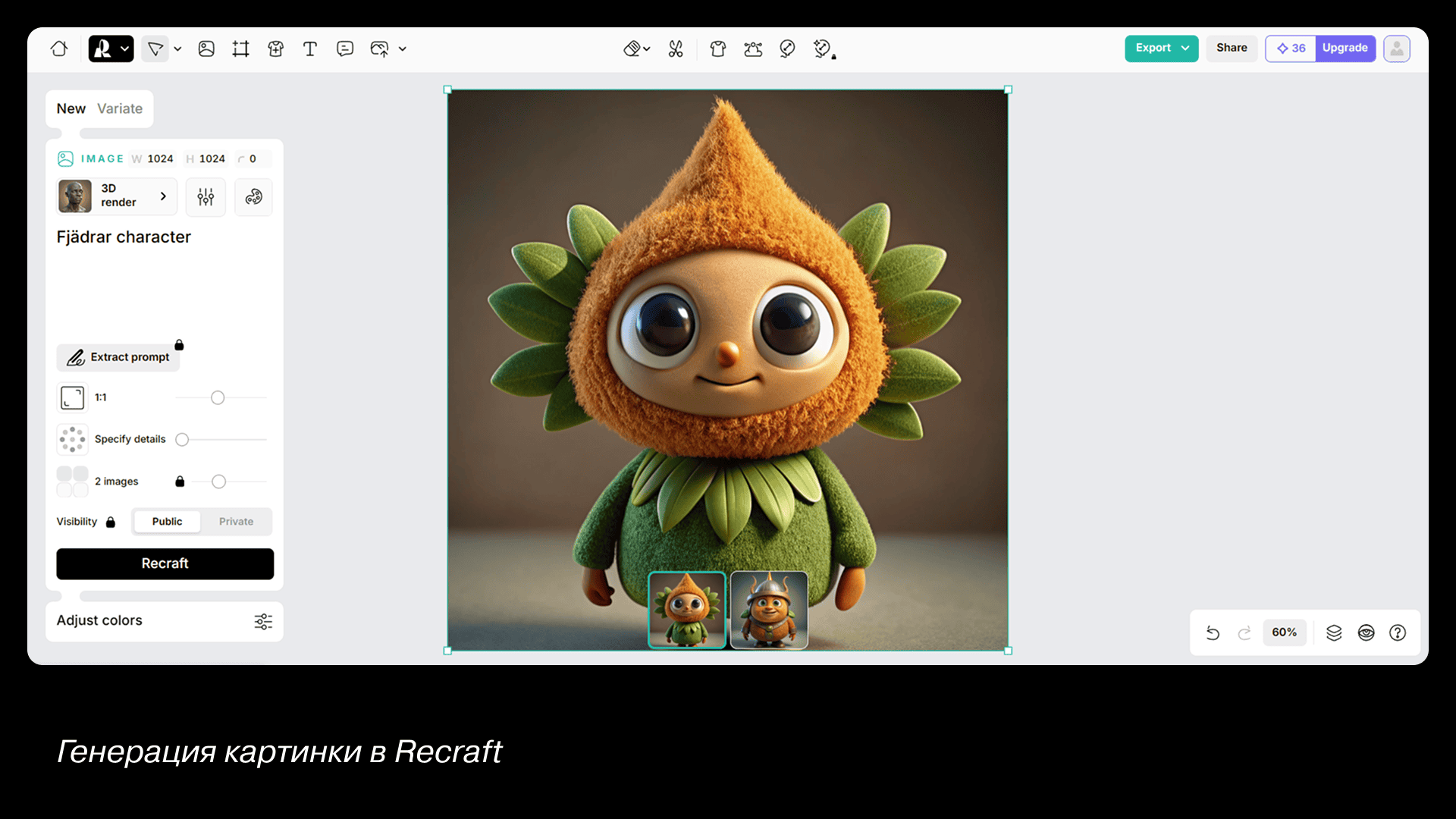
Task: Click the vectorize magic tool icon
Action: click(x=824, y=49)
